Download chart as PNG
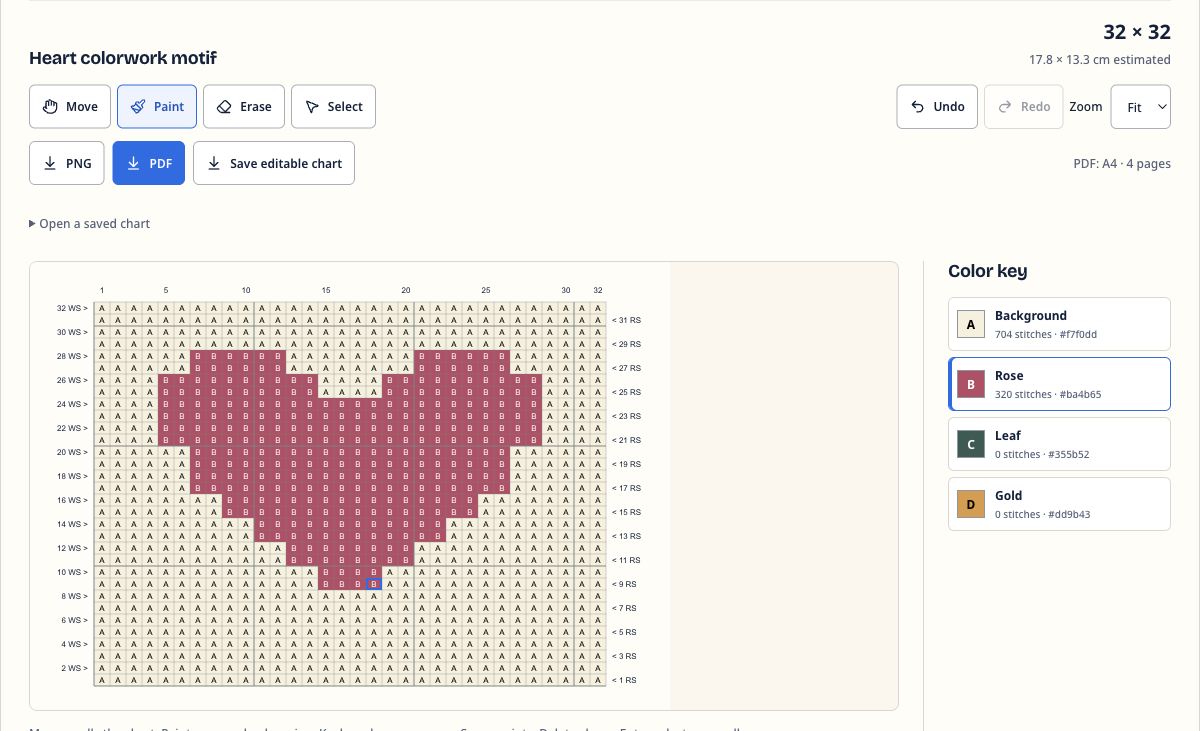Viewport: 1200px width, 731px height. coord(67,163)
